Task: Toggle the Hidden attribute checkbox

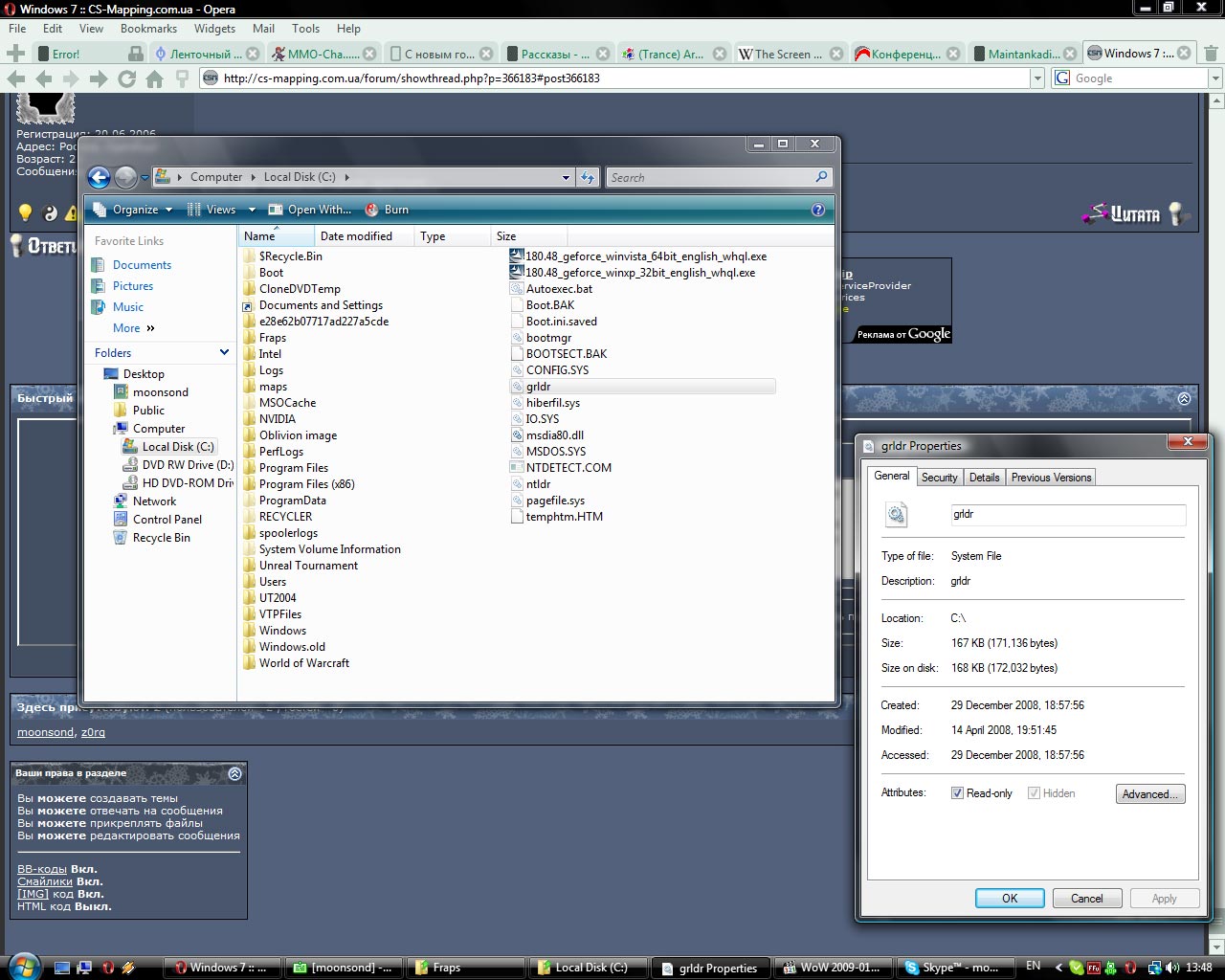Action: pyautogui.click(x=1034, y=793)
